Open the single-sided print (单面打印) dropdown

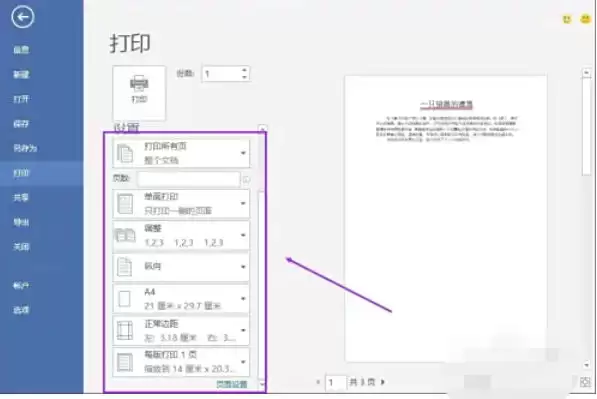click(181, 204)
